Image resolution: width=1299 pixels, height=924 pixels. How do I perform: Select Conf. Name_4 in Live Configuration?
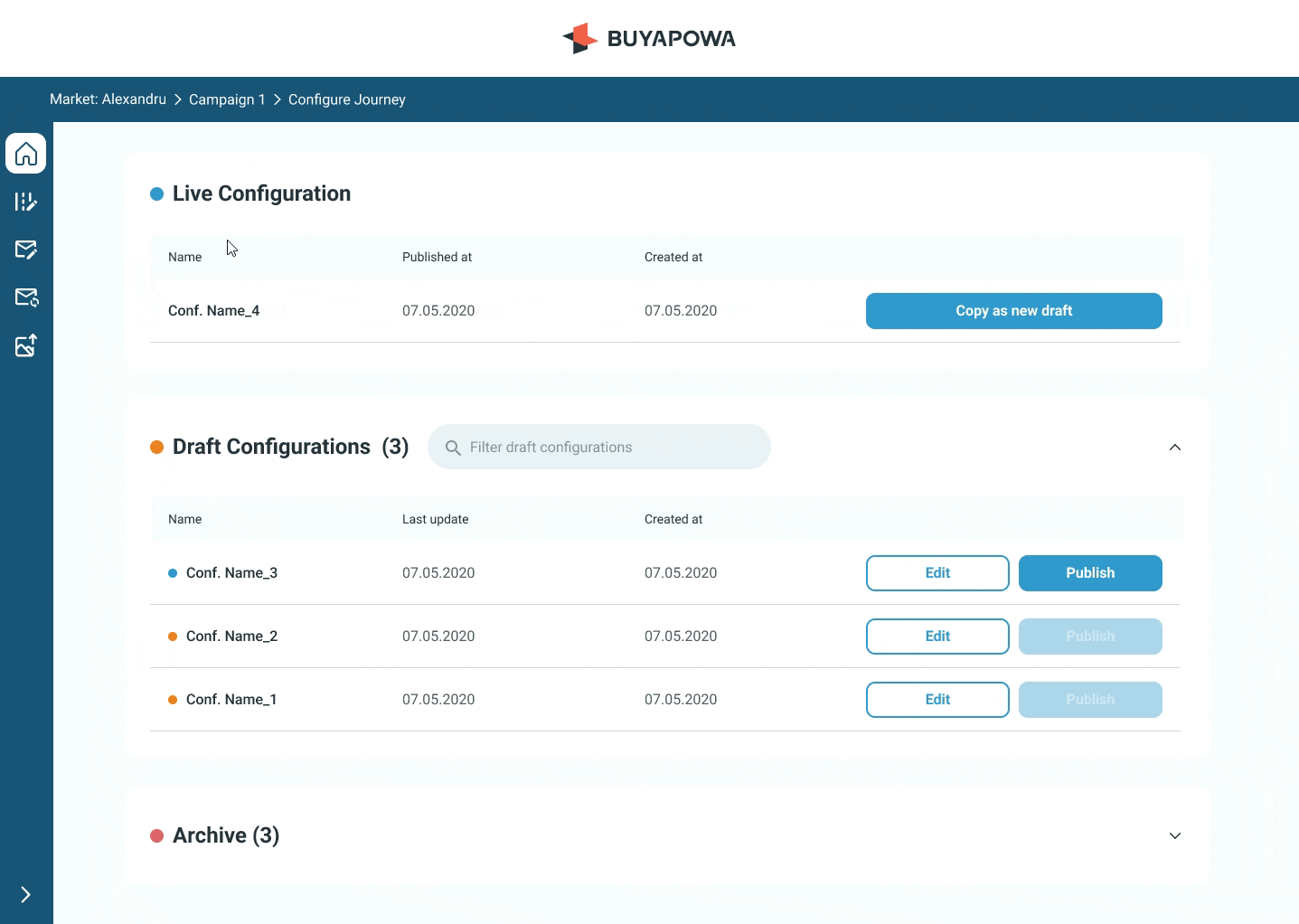213,311
